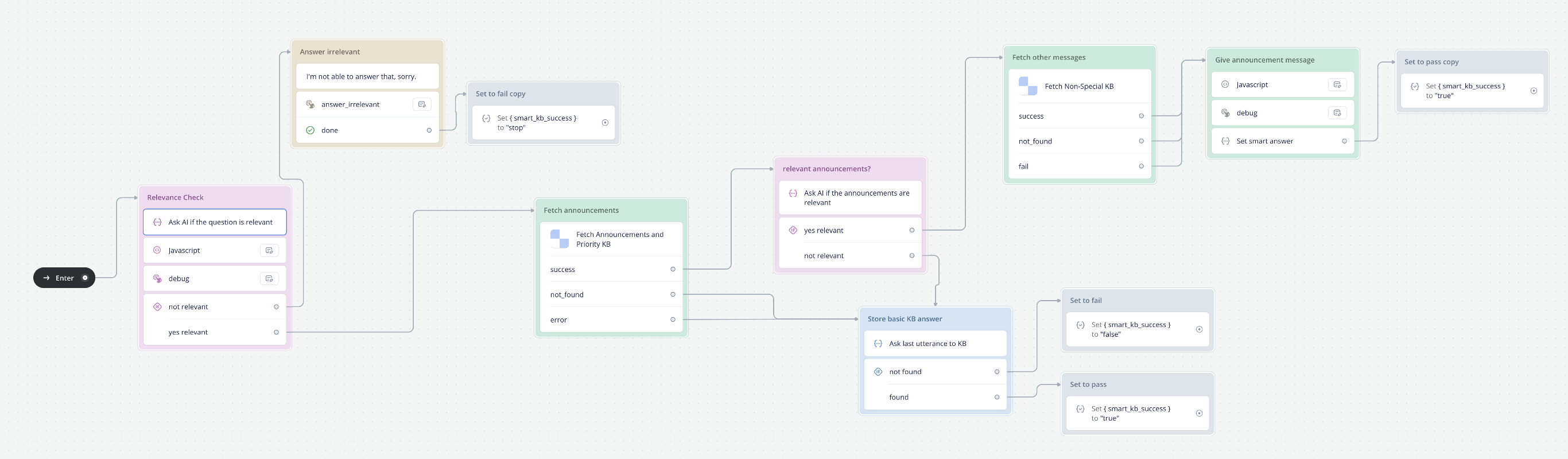Click the Enter start block's output port
1568x459 pixels.
click(85, 278)
